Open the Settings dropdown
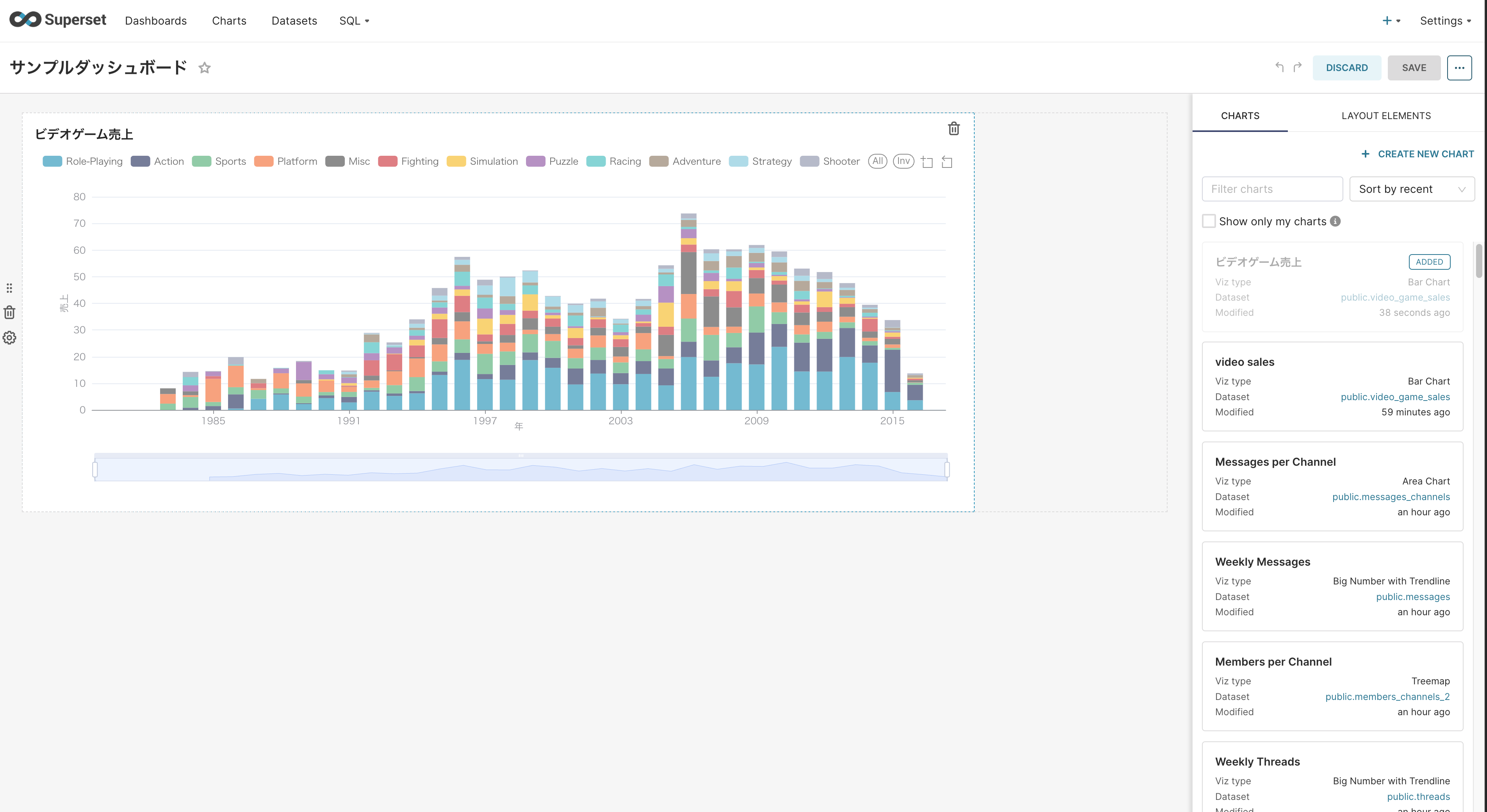This screenshot has height=812, width=1487. click(x=1445, y=21)
